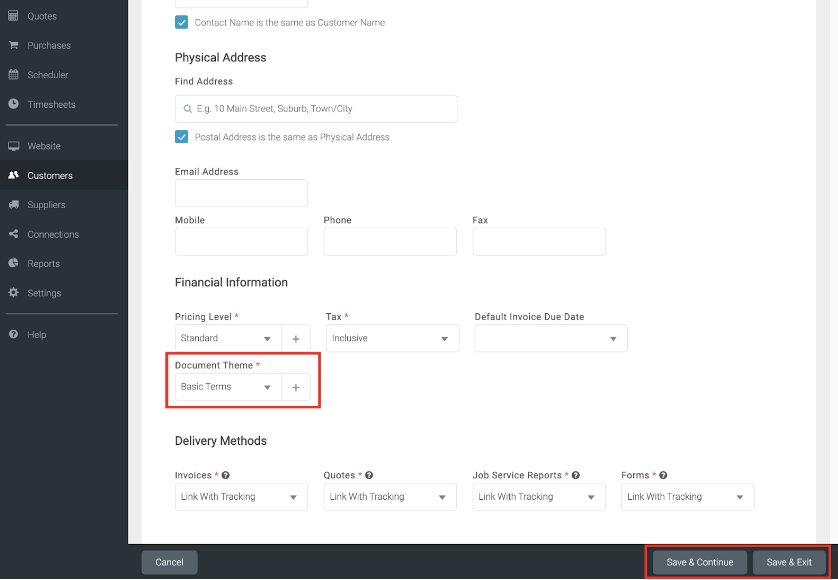
Task: Open Settings in the sidebar
Action: click(x=64, y=293)
